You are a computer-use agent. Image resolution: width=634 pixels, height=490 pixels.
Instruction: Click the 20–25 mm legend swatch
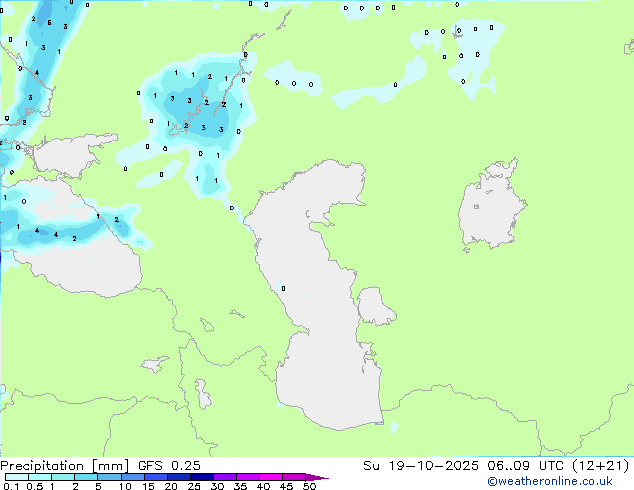pyautogui.click(x=179, y=477)
